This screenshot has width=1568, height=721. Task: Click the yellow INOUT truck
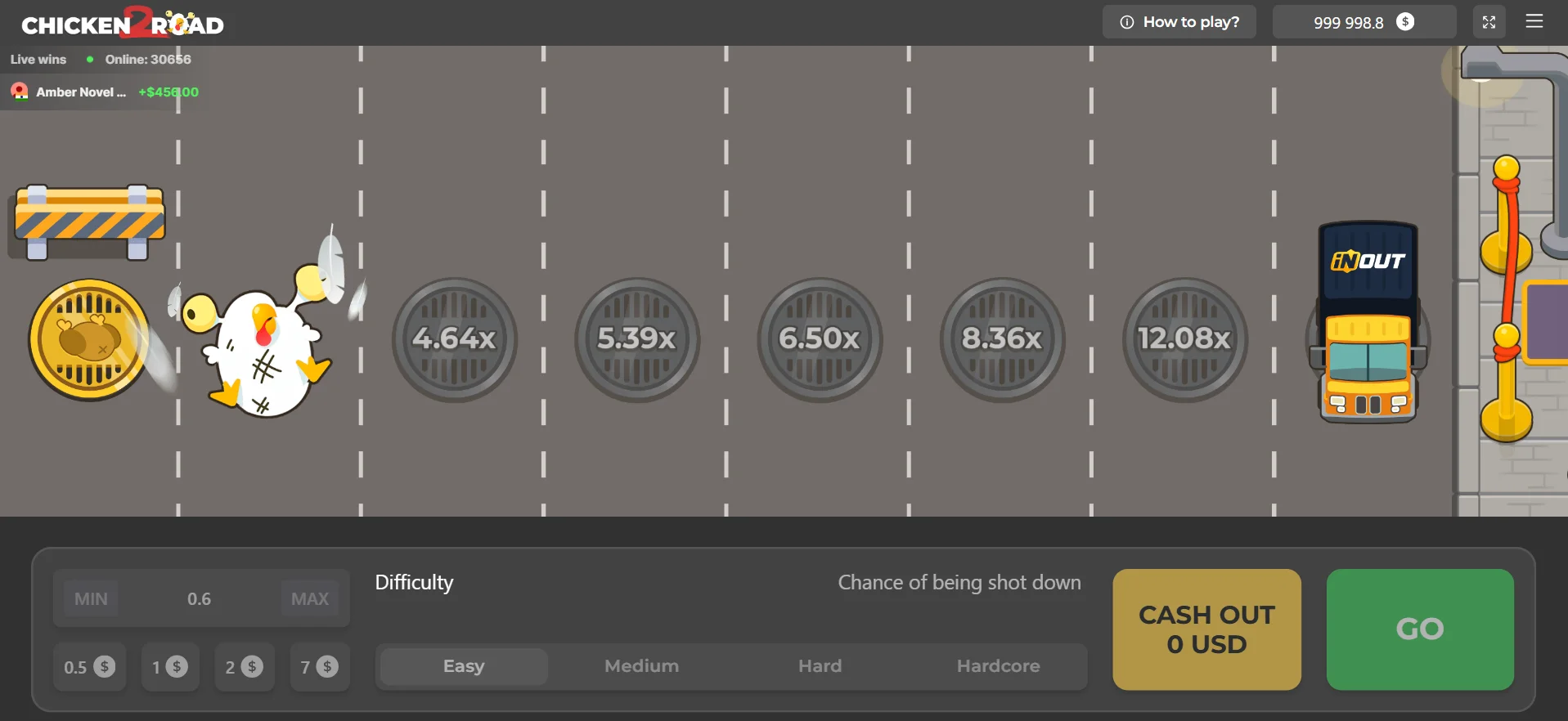(x=1368, y=322)
